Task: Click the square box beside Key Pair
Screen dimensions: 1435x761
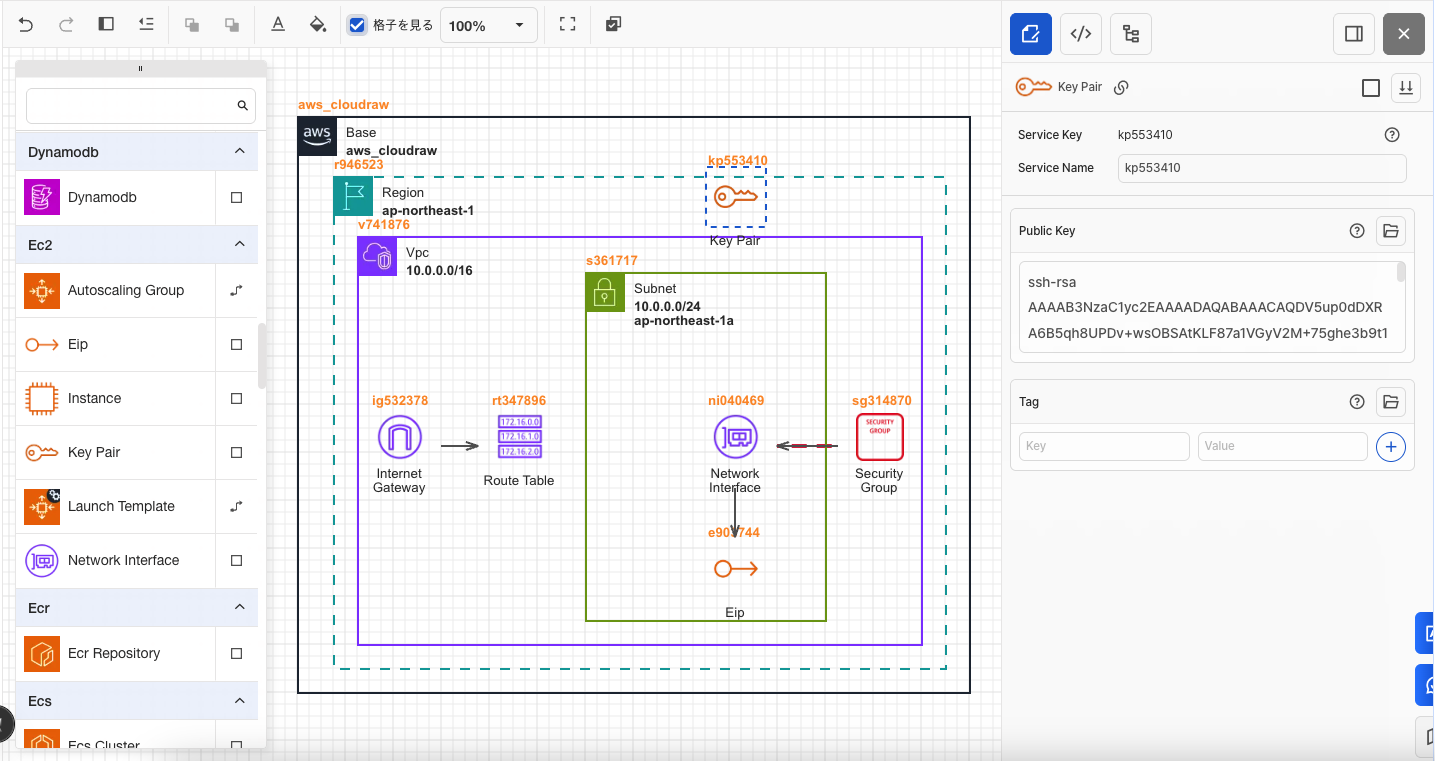Action: click(237, 453)
